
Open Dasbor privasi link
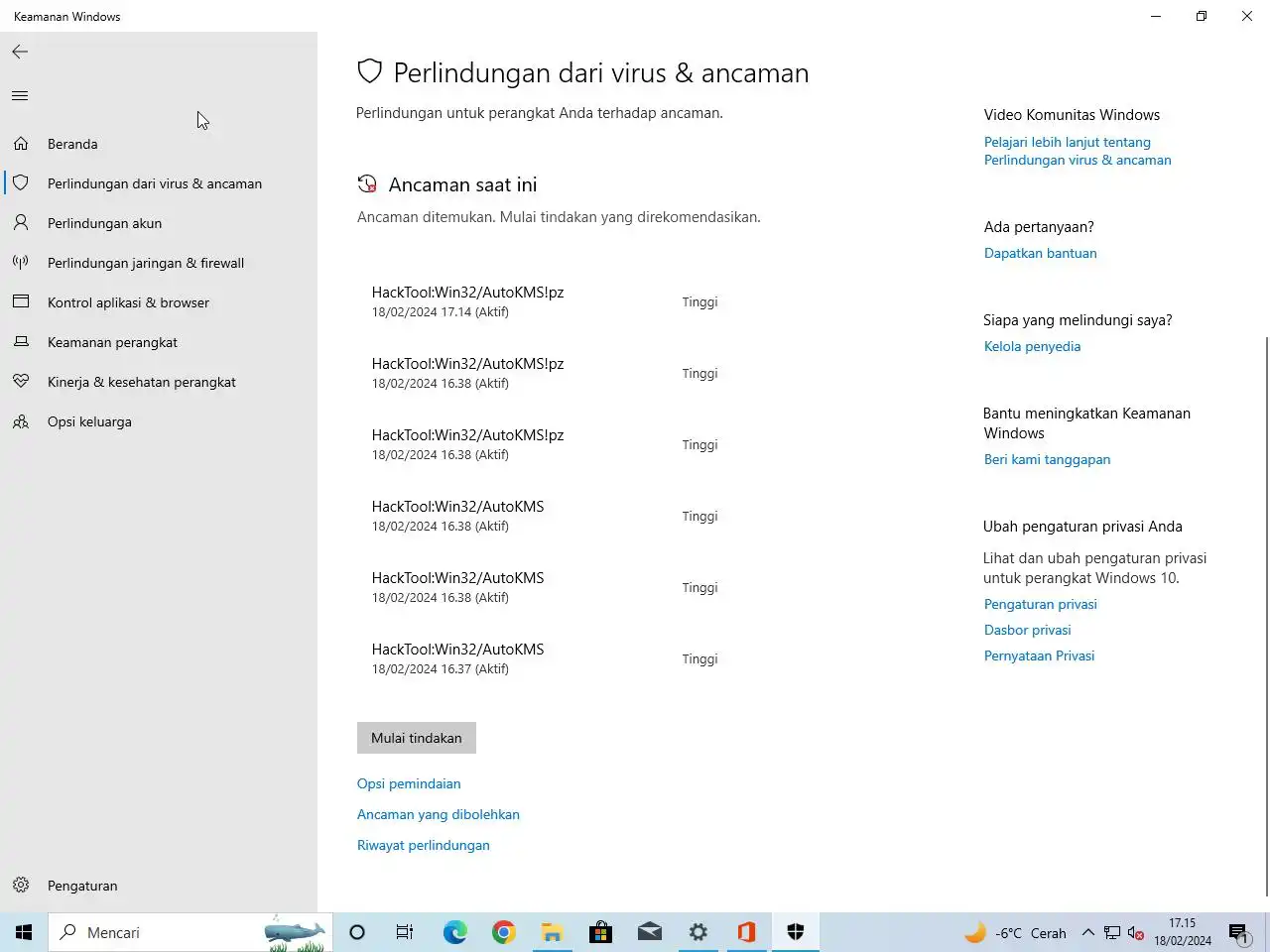click(x=1028, y=630)
